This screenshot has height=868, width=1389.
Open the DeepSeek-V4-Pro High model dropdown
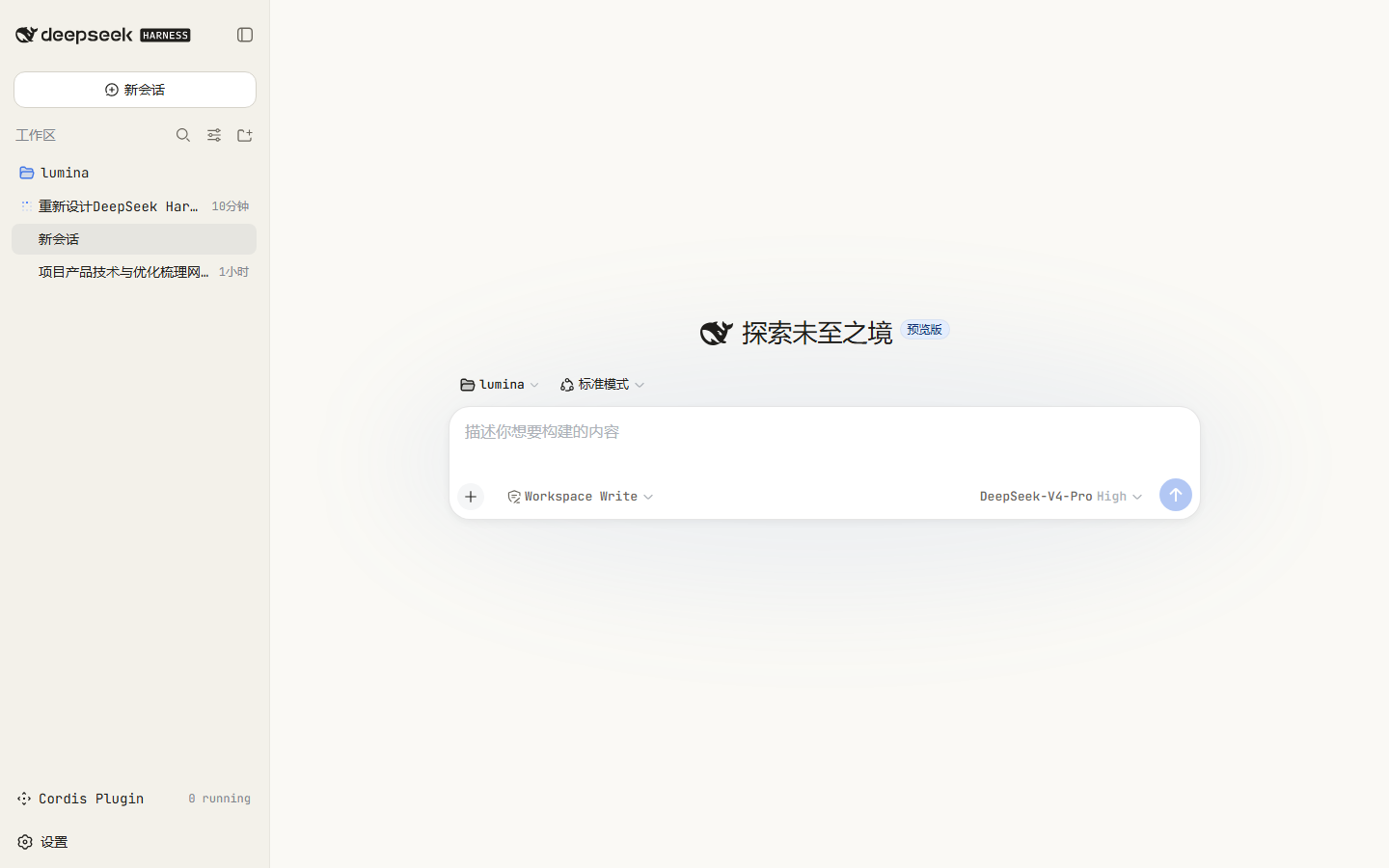click(1061, 497)
